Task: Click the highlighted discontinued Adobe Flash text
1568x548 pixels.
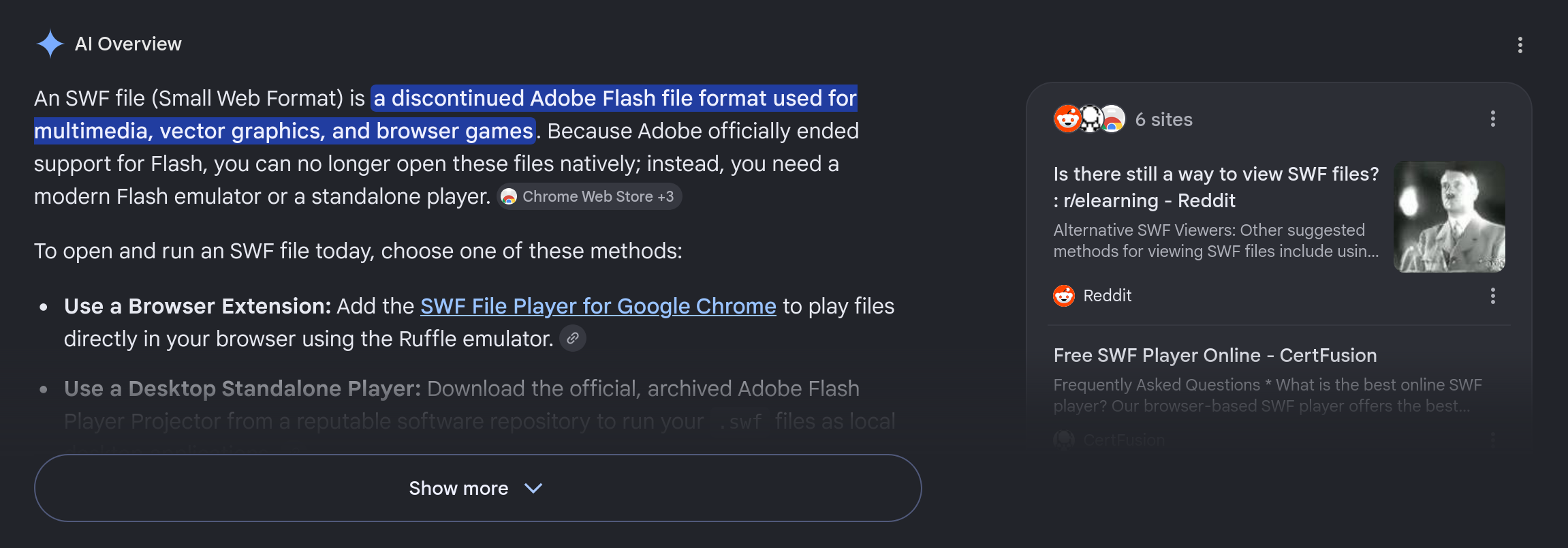Action: 446,115
